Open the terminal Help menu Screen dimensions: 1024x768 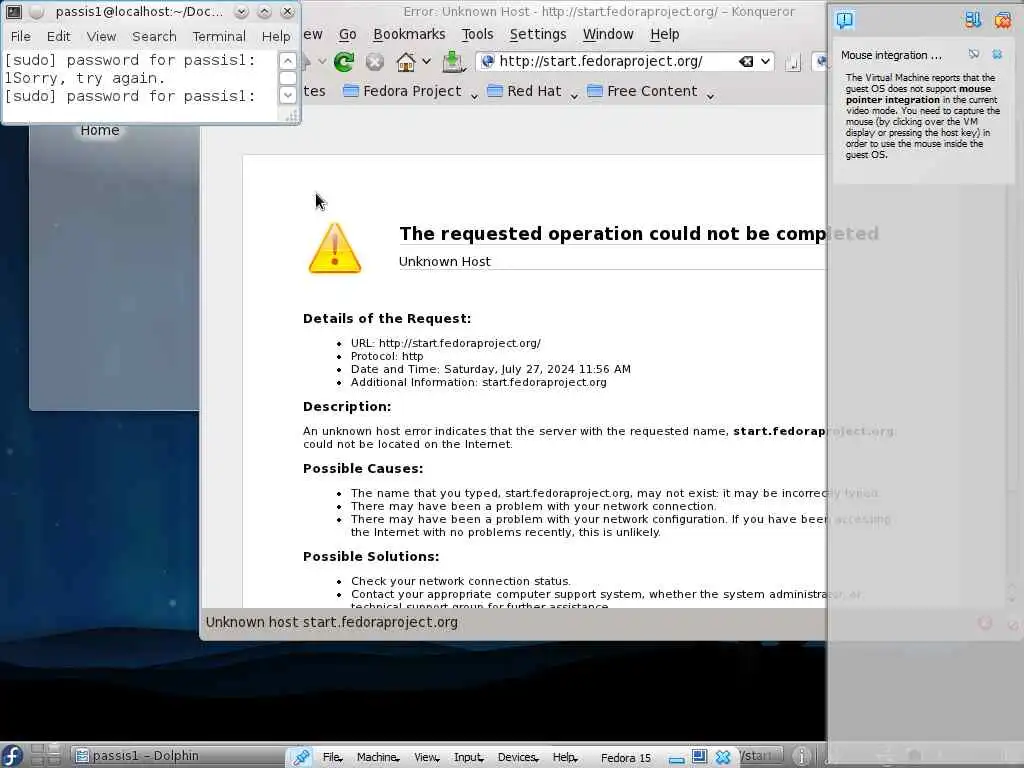click(276, 37)
